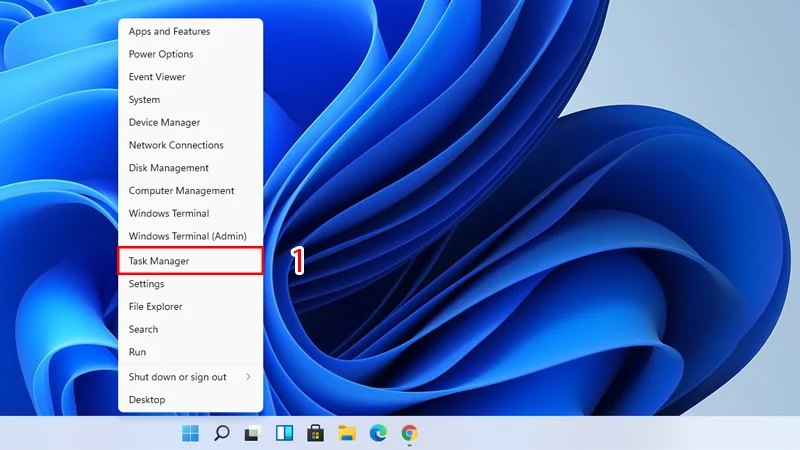Choose File Explorer menu entry
The height and width of the screenshot is (450, 800).
190,307
